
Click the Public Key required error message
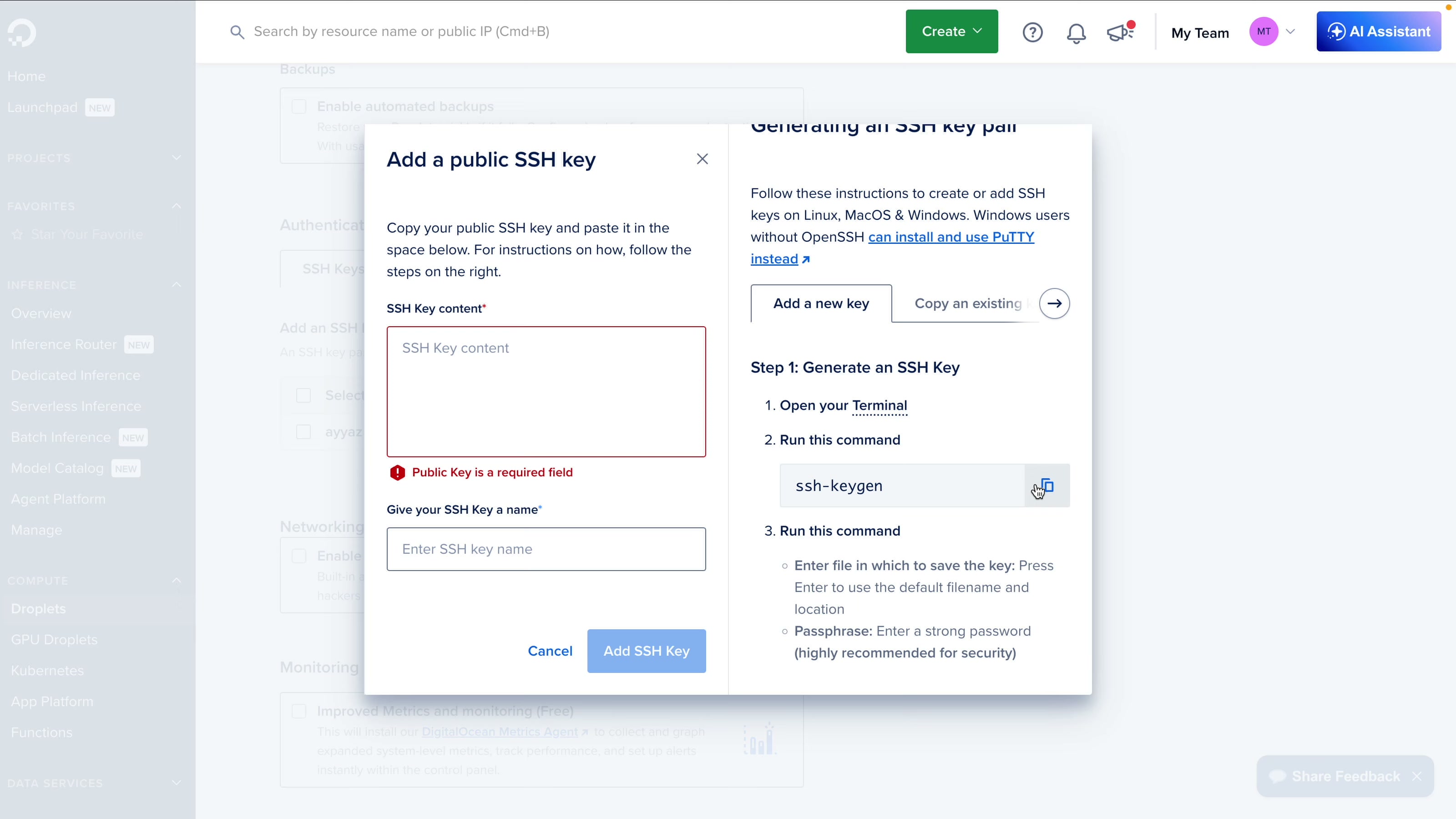tap(492, 473)
